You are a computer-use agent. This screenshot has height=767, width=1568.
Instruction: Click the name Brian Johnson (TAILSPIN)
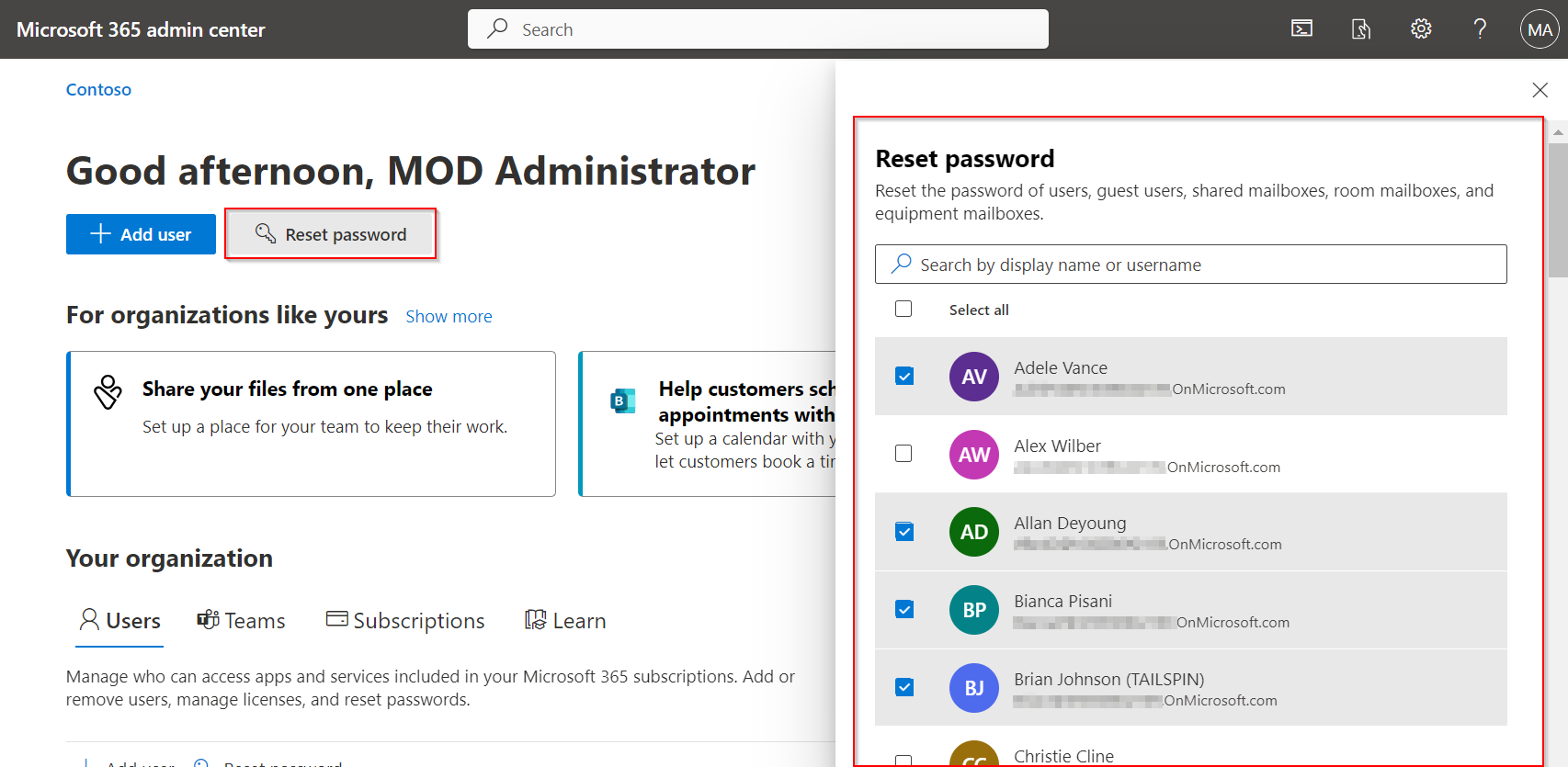[x=1109, y=679]
